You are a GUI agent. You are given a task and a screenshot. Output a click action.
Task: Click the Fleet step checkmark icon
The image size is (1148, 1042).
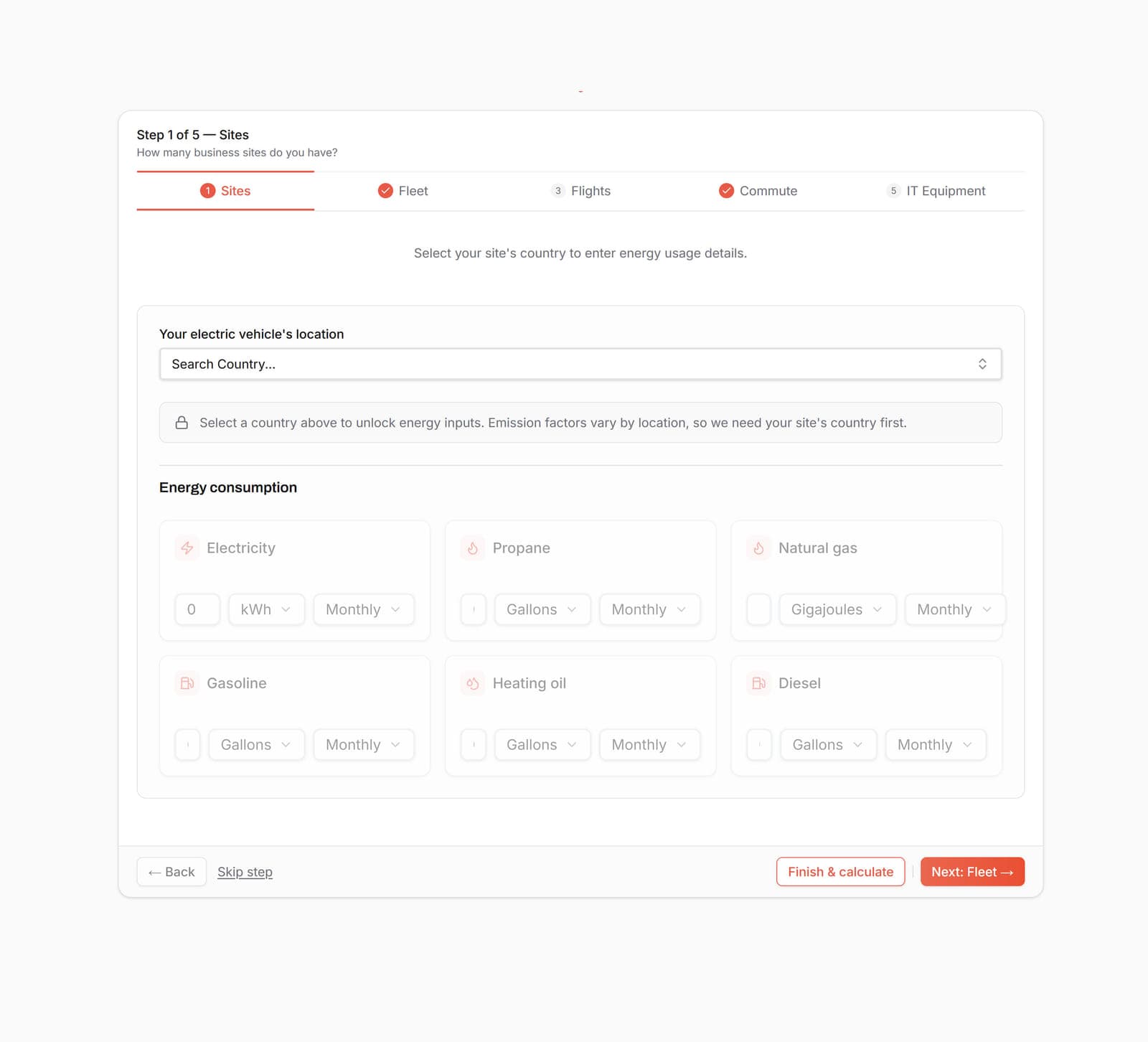coord(385,191)
